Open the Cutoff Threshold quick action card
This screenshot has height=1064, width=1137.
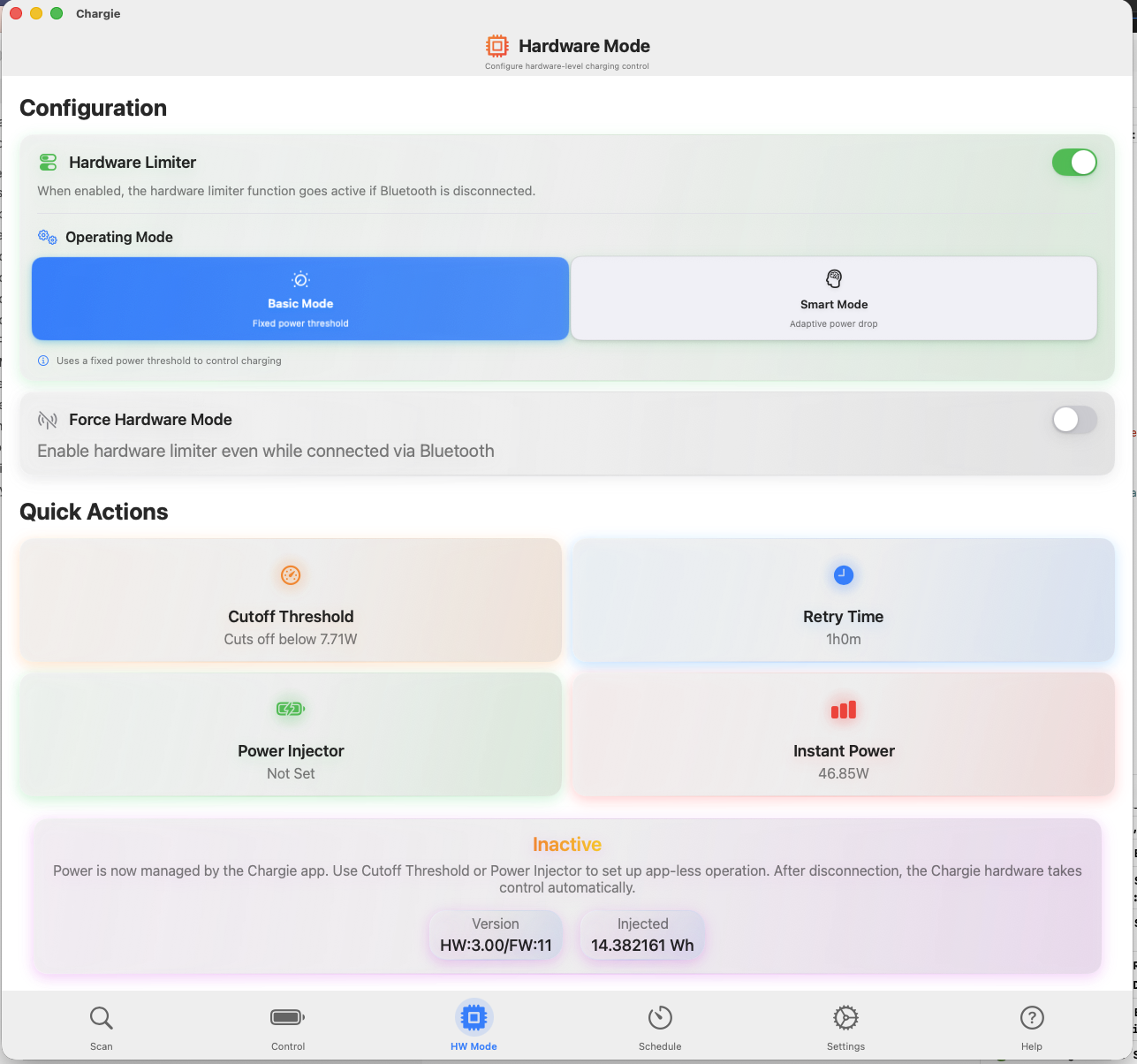tap(291, 601)
